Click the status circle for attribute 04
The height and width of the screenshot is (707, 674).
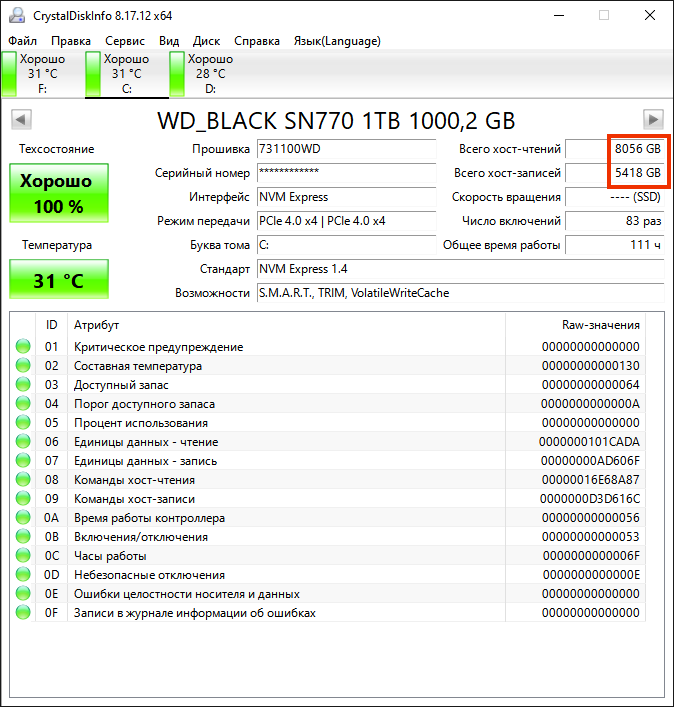click(23, 403)
